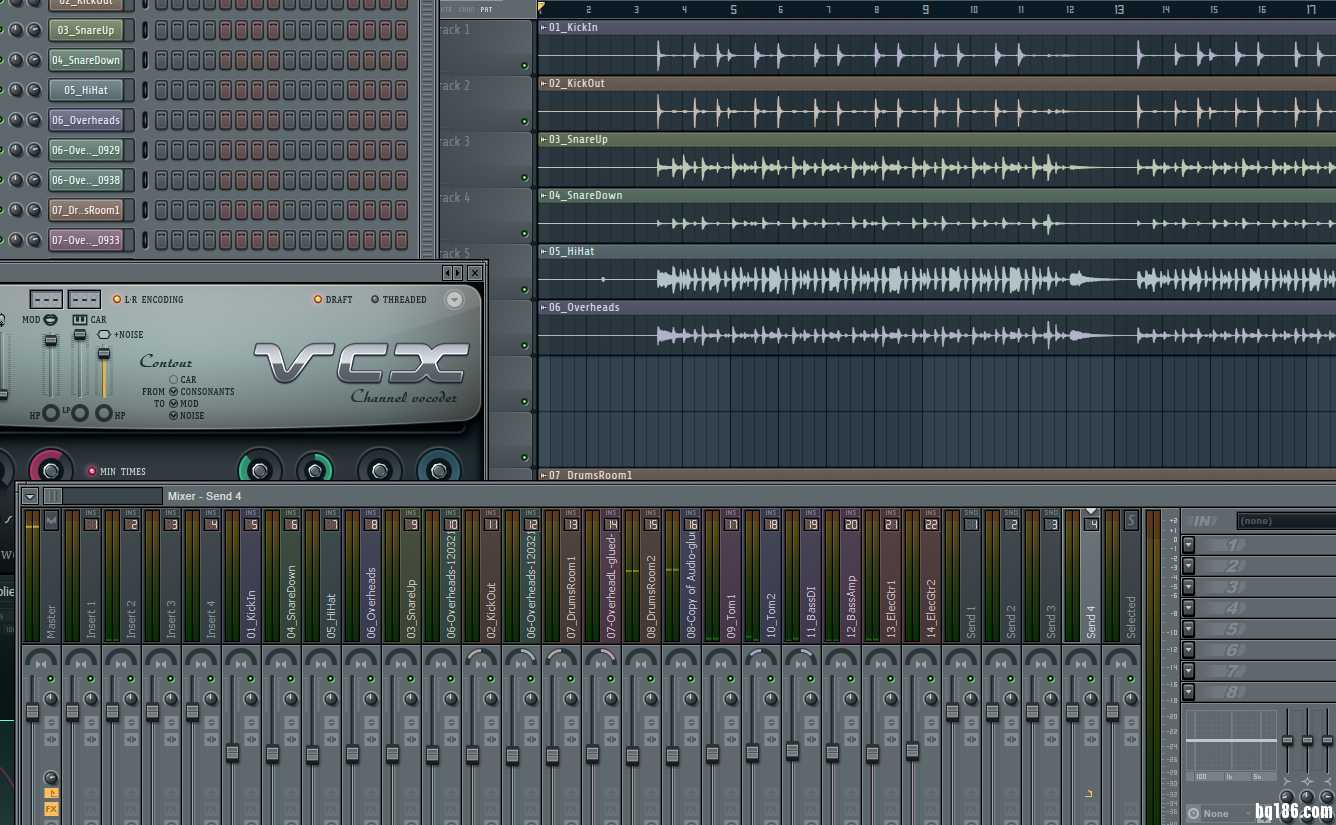This screenshot has height=825, width=1336.
Task: Select the Send 1 mixer track
Action: tap(970, 575)
